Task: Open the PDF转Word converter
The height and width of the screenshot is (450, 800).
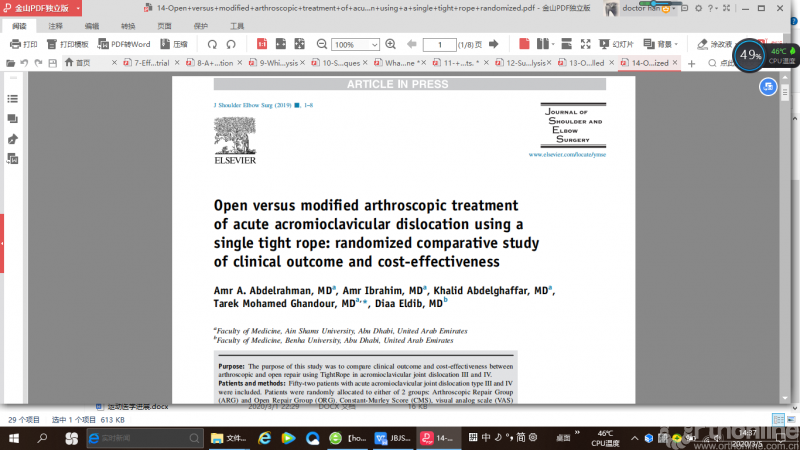Action: click(x=124, y=45)
